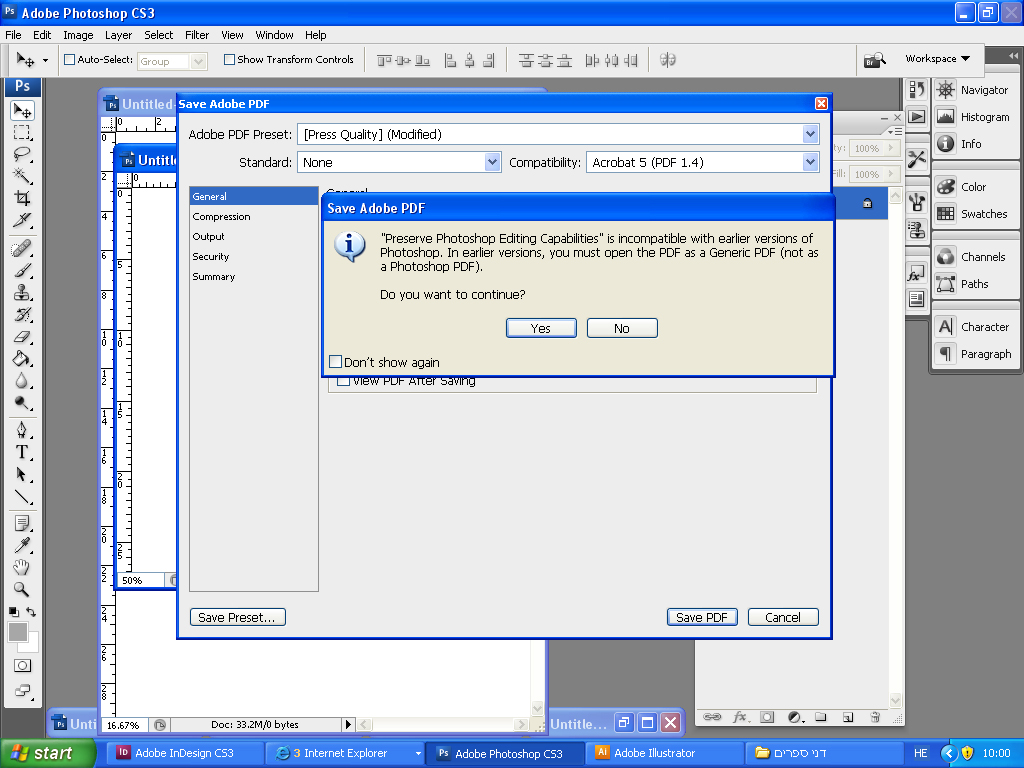Select the Clone Stamp tool
Viewport: 1024px width, 768px height.
click(x=22, y=293)
